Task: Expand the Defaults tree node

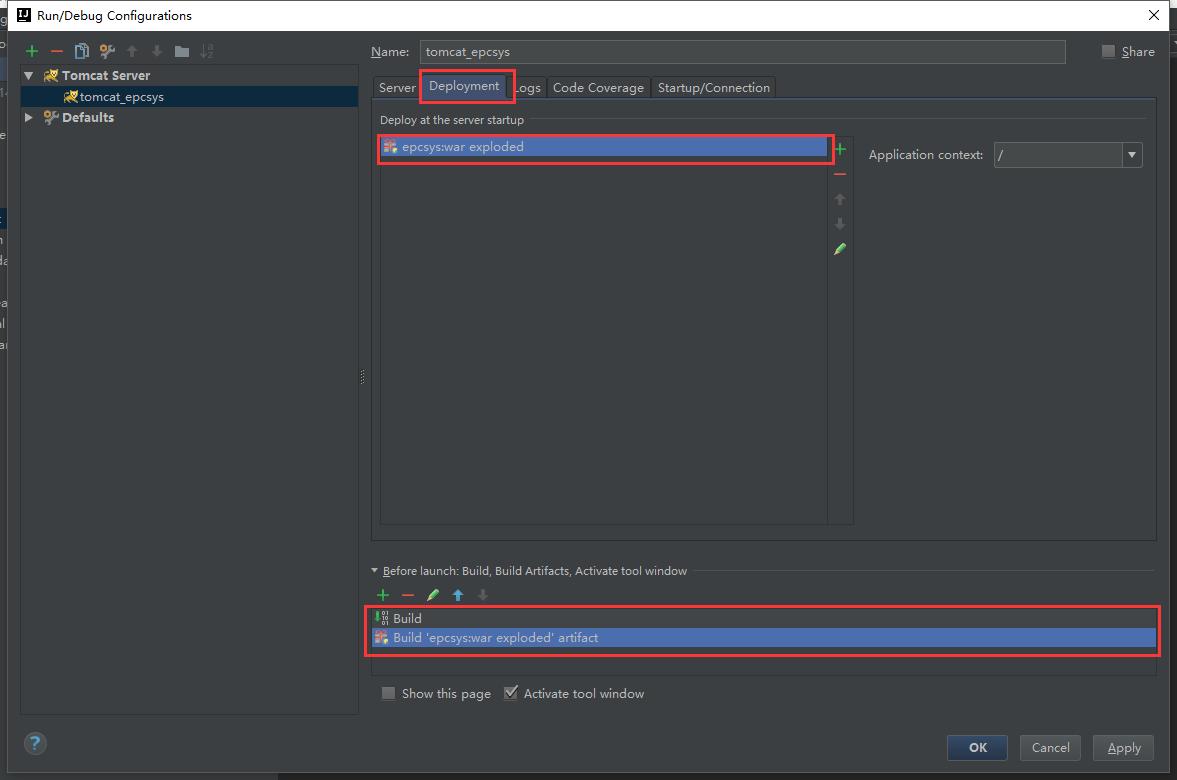Action: point(29,117)
